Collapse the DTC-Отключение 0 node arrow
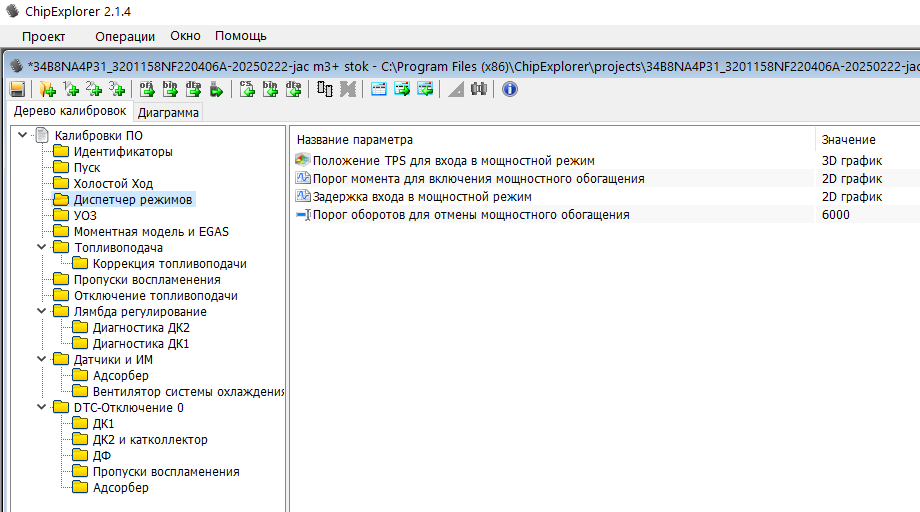The image size is (920, 512). pos(42,407)
